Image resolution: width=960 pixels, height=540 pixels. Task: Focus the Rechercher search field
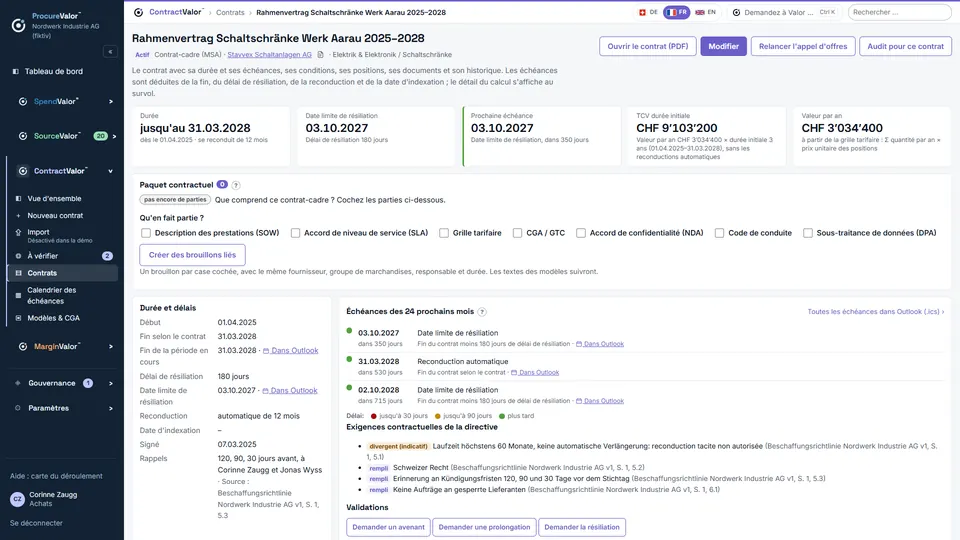(x=899, y=12)
